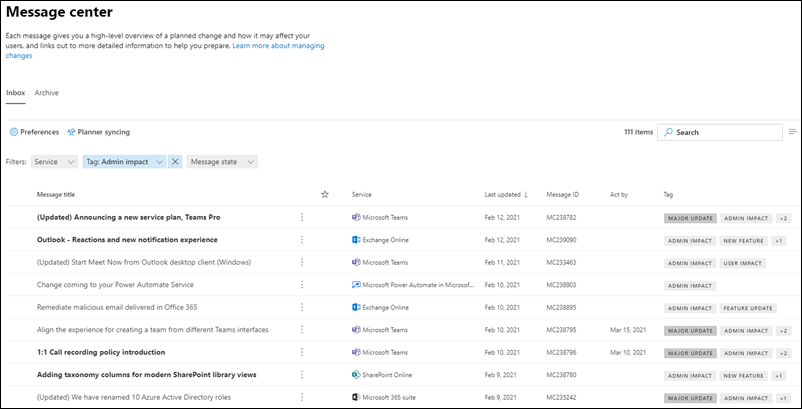The image size is (802, 409).
Task: Click Power Automate service icon
Action: coord(356,285)
